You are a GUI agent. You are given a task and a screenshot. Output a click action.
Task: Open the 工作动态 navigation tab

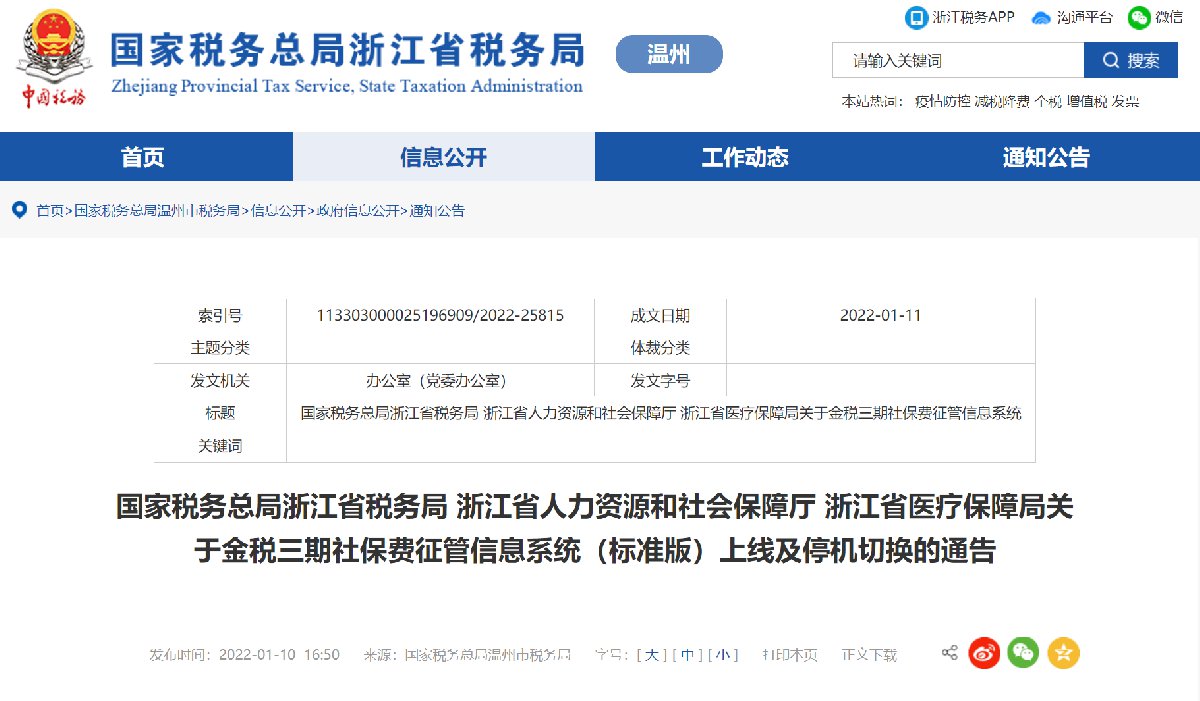pyautogui.click(x=745, y=157)
